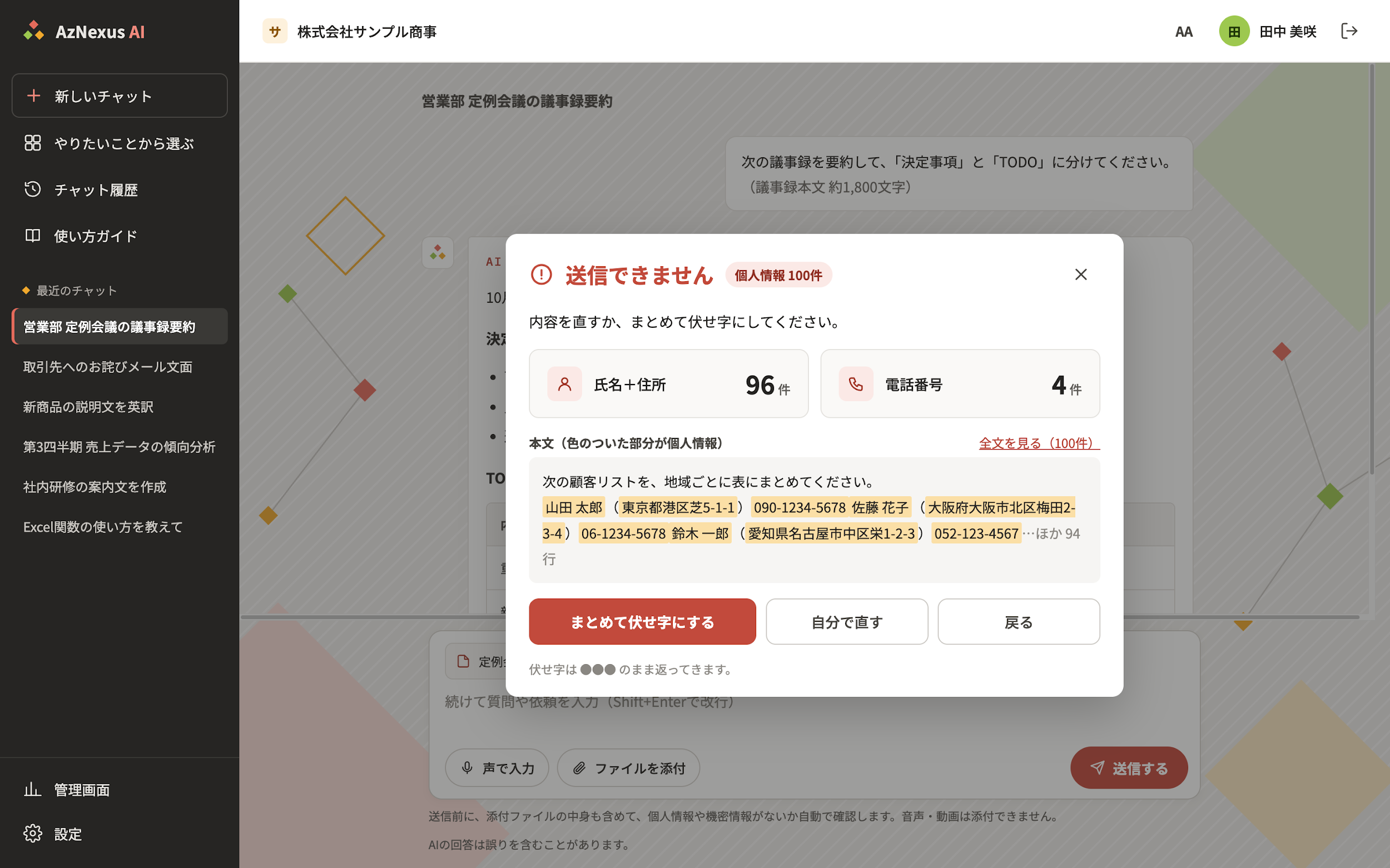Click the AzNexus AI logo icon
1390x868 pixels.
(33, 31)
